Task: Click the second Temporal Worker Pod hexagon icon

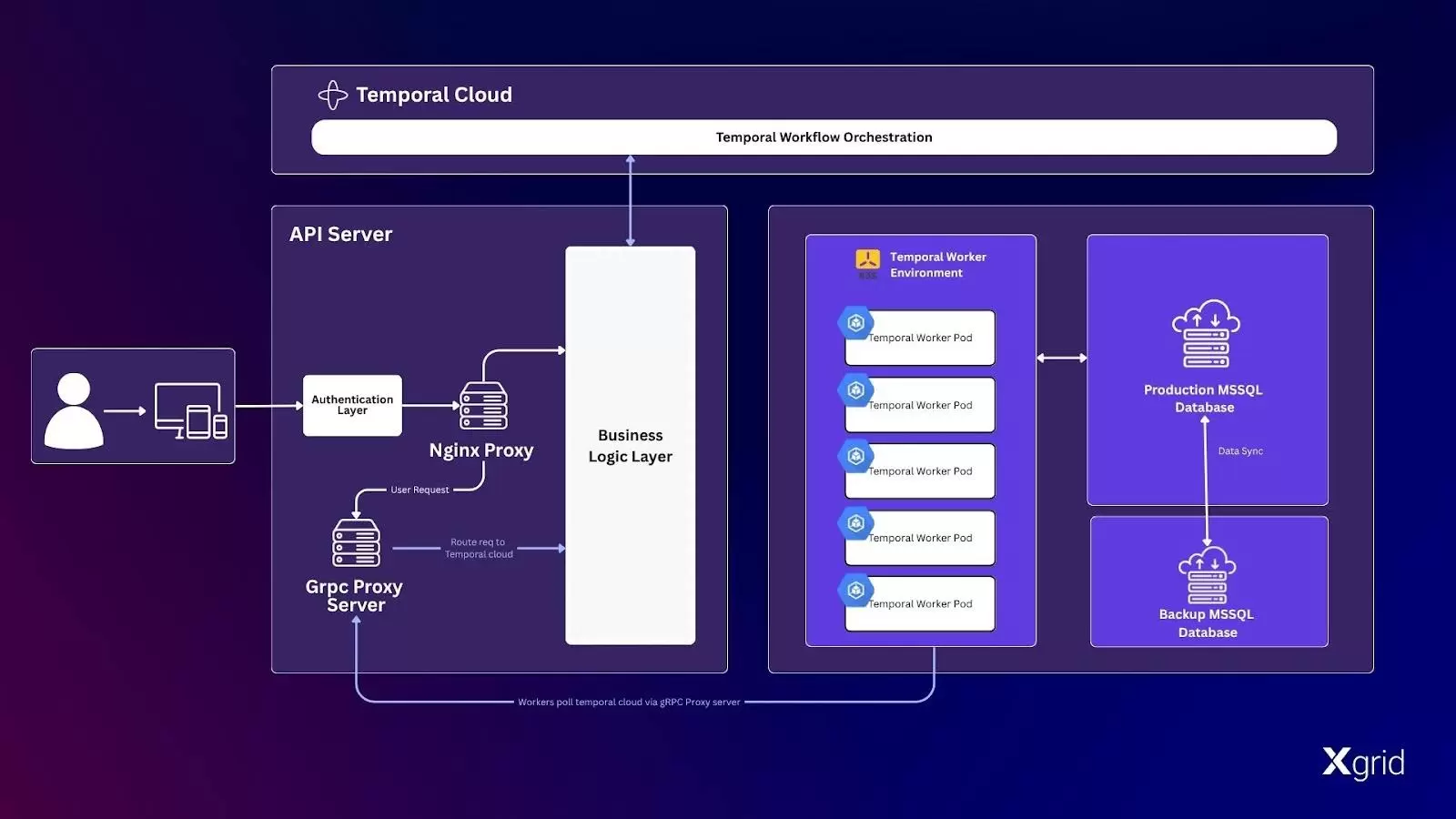Action: tap(855, 390)
